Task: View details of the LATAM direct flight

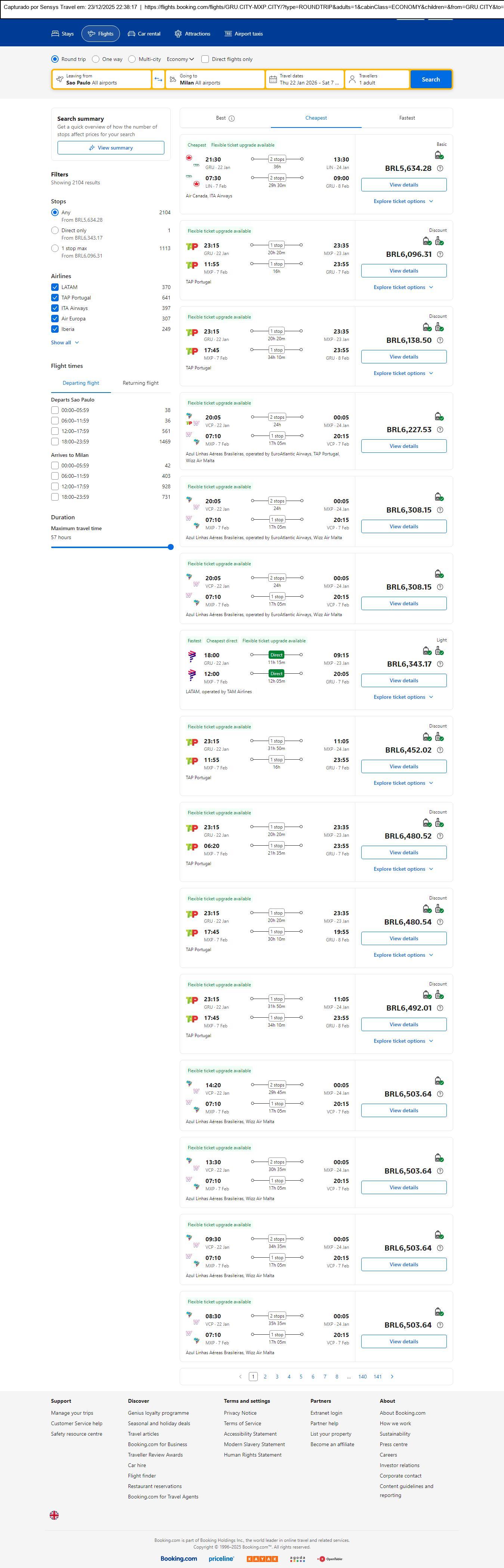Action: (404, 680)
